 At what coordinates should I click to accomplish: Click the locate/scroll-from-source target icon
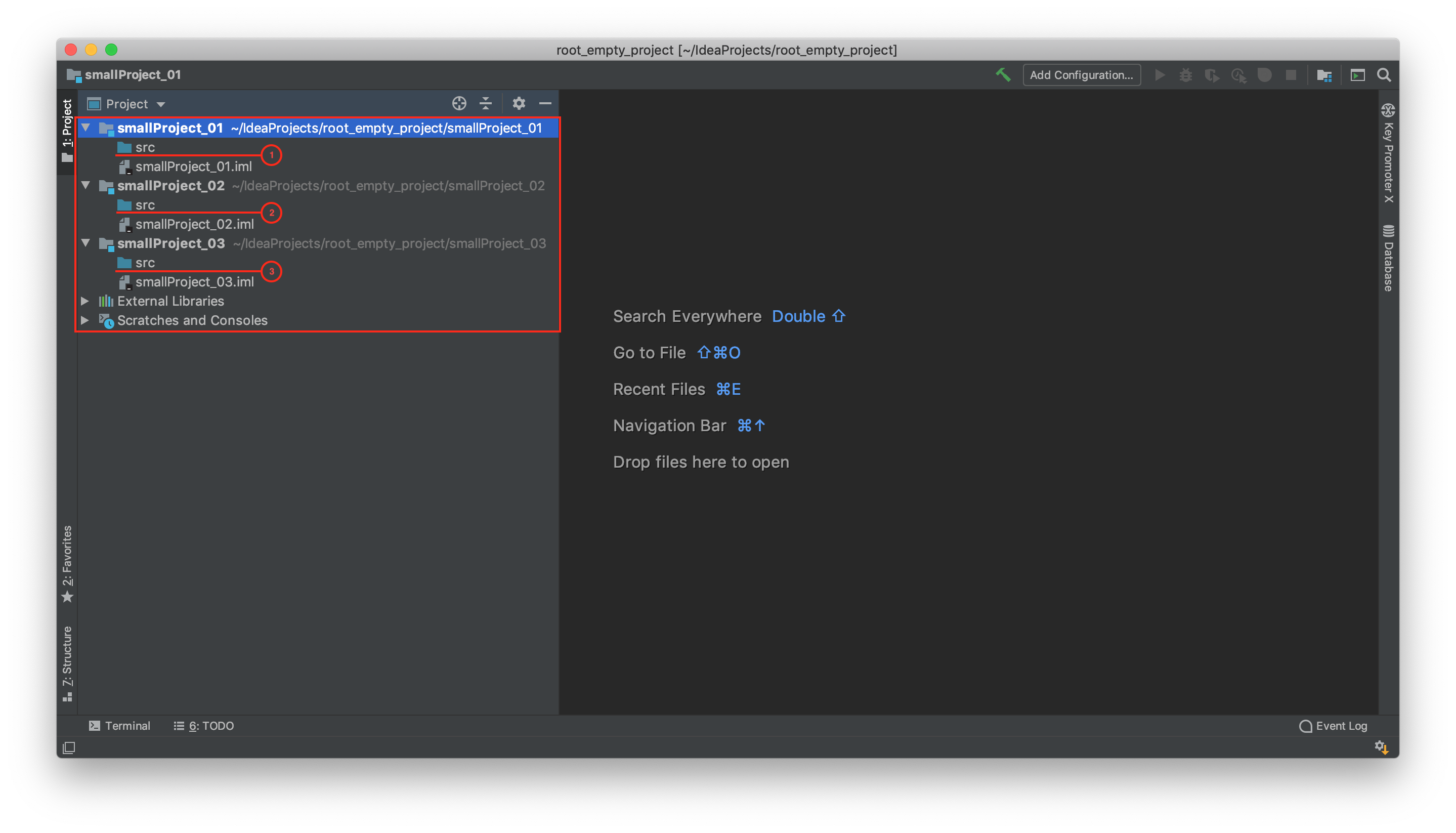point(459,104)
